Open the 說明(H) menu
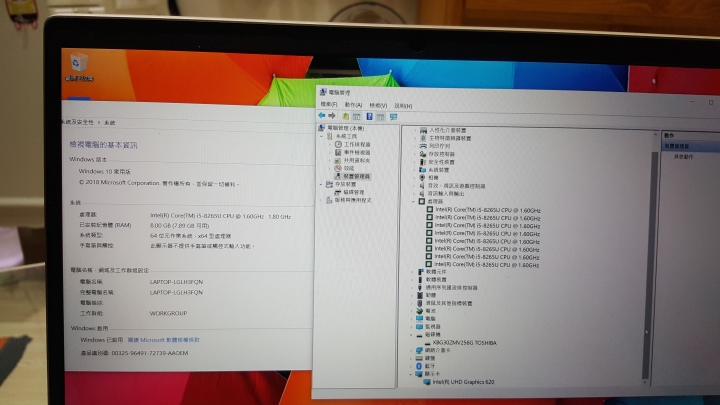This screenshot has height=405, width=720. click(403, 106)
